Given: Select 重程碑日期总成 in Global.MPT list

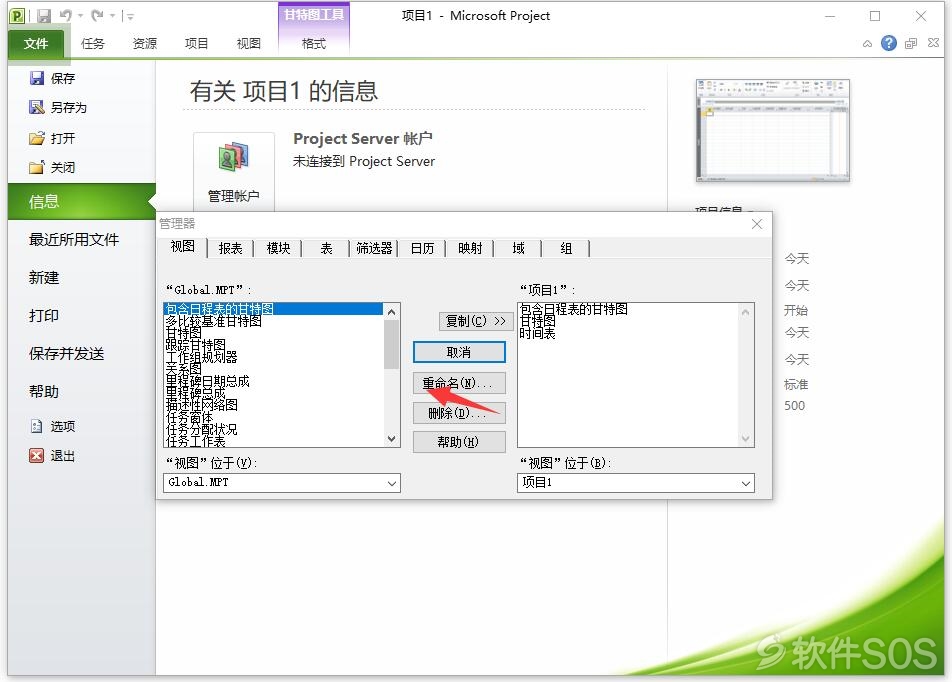Looking at the screenshot, I should click(208, 381).
